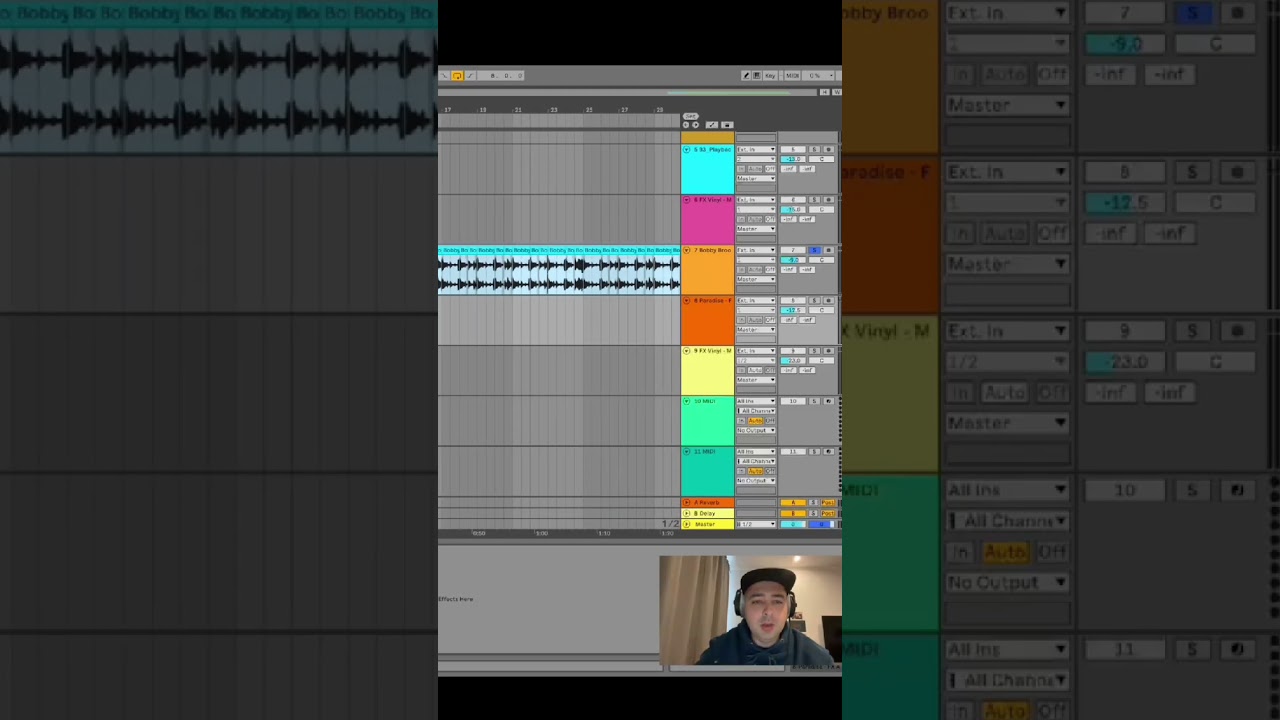Viewport: 1280px width, 720px height.
Task: Select track title 8 Paradise - F
Action: click(713, 300)
